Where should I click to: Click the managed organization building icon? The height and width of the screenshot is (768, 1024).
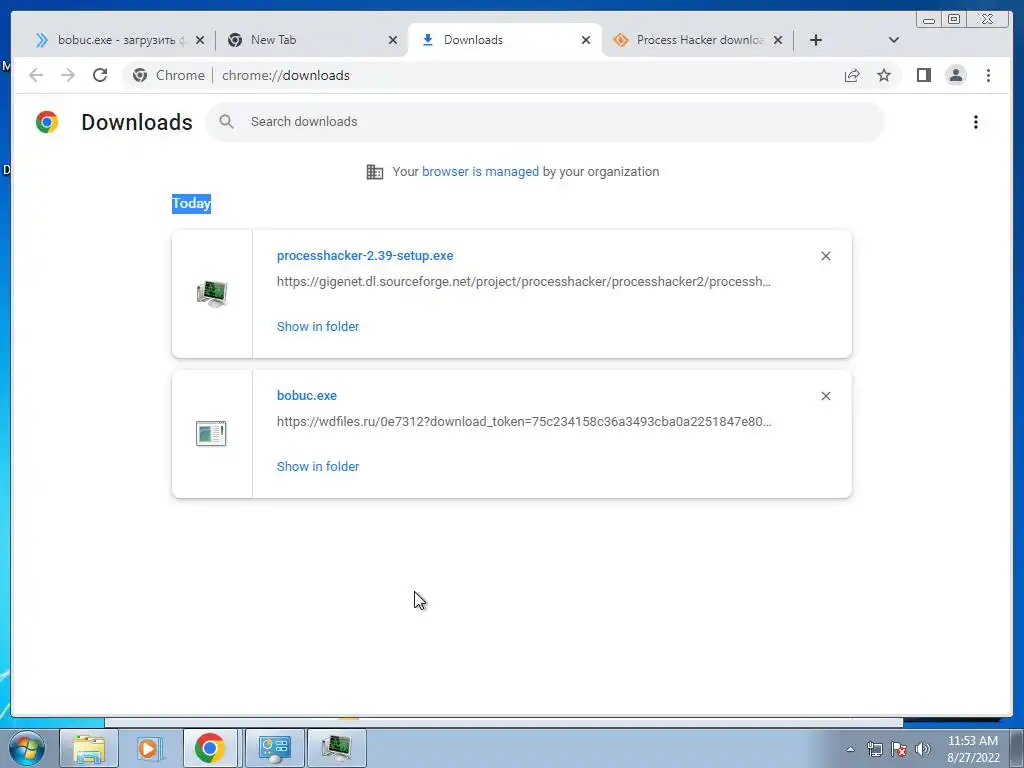coord(375,172)
